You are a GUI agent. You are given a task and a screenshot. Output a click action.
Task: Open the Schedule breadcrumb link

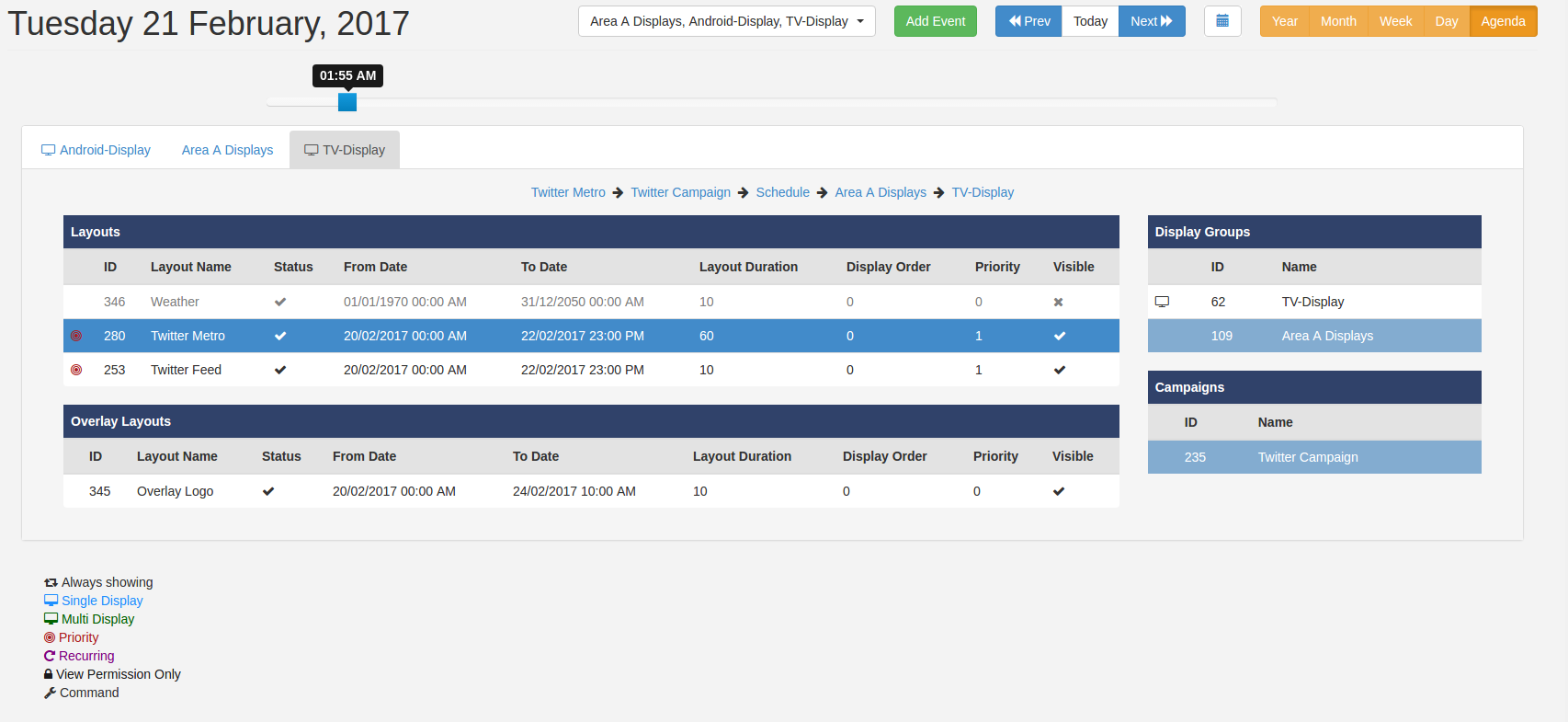(x=782, y=192)
